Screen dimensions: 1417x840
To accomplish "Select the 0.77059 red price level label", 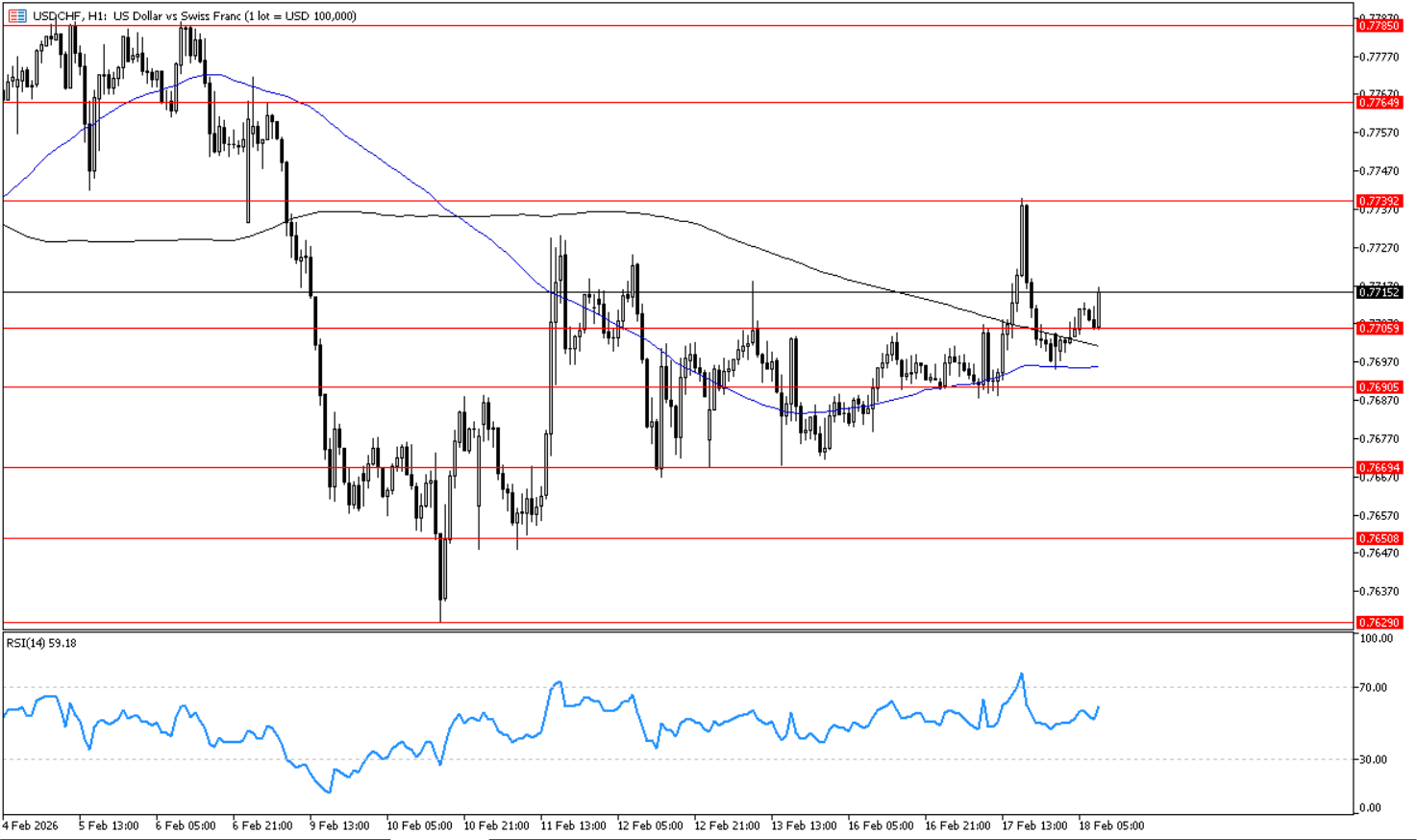I will coord(1379,328).
